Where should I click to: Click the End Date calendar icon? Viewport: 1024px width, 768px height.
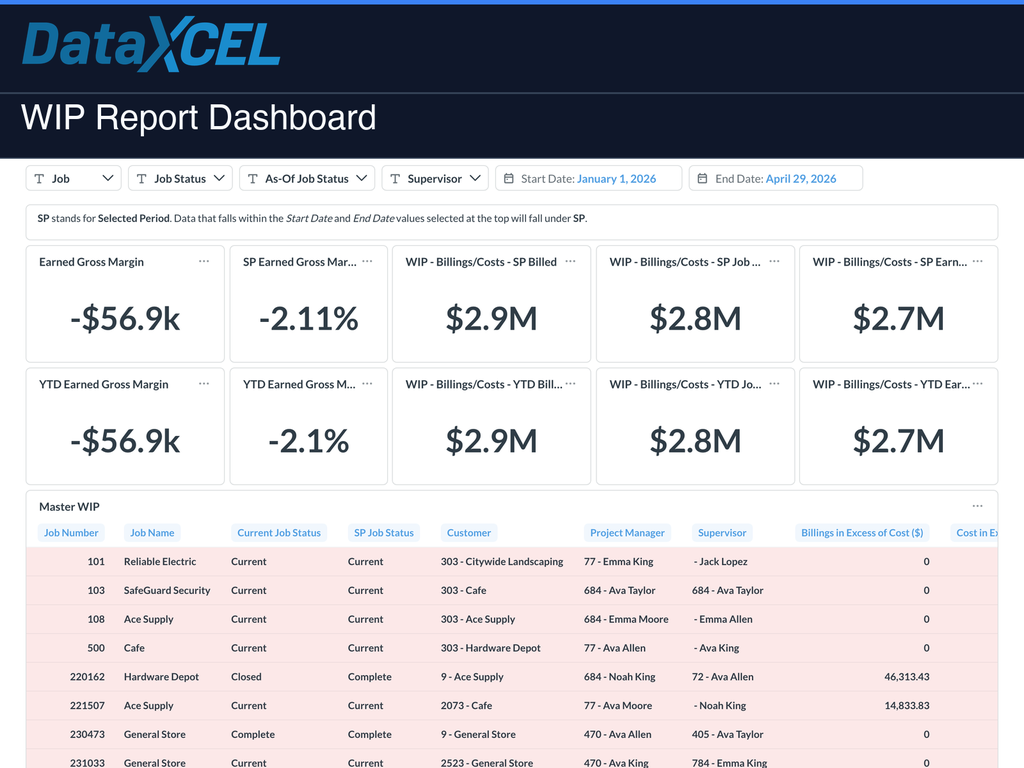pyautogui.click(x=703, y=178)
